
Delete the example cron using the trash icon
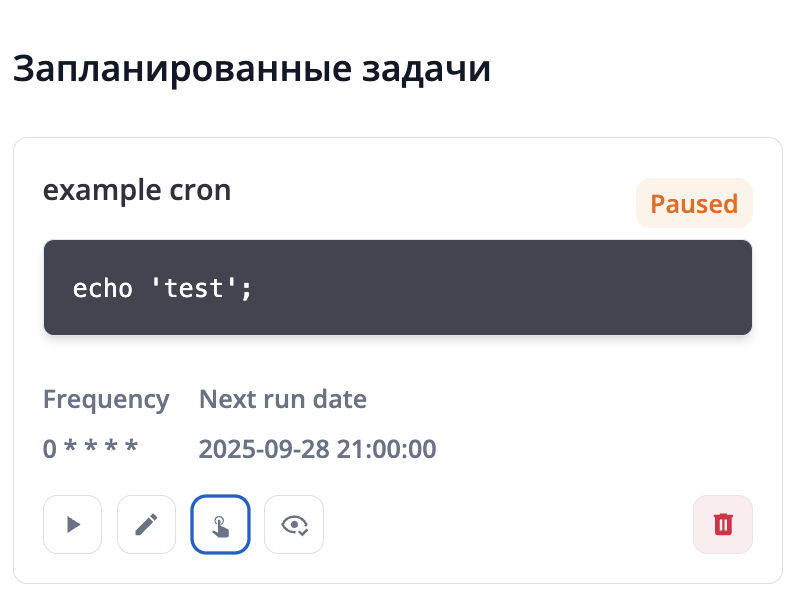pos(722,525)
